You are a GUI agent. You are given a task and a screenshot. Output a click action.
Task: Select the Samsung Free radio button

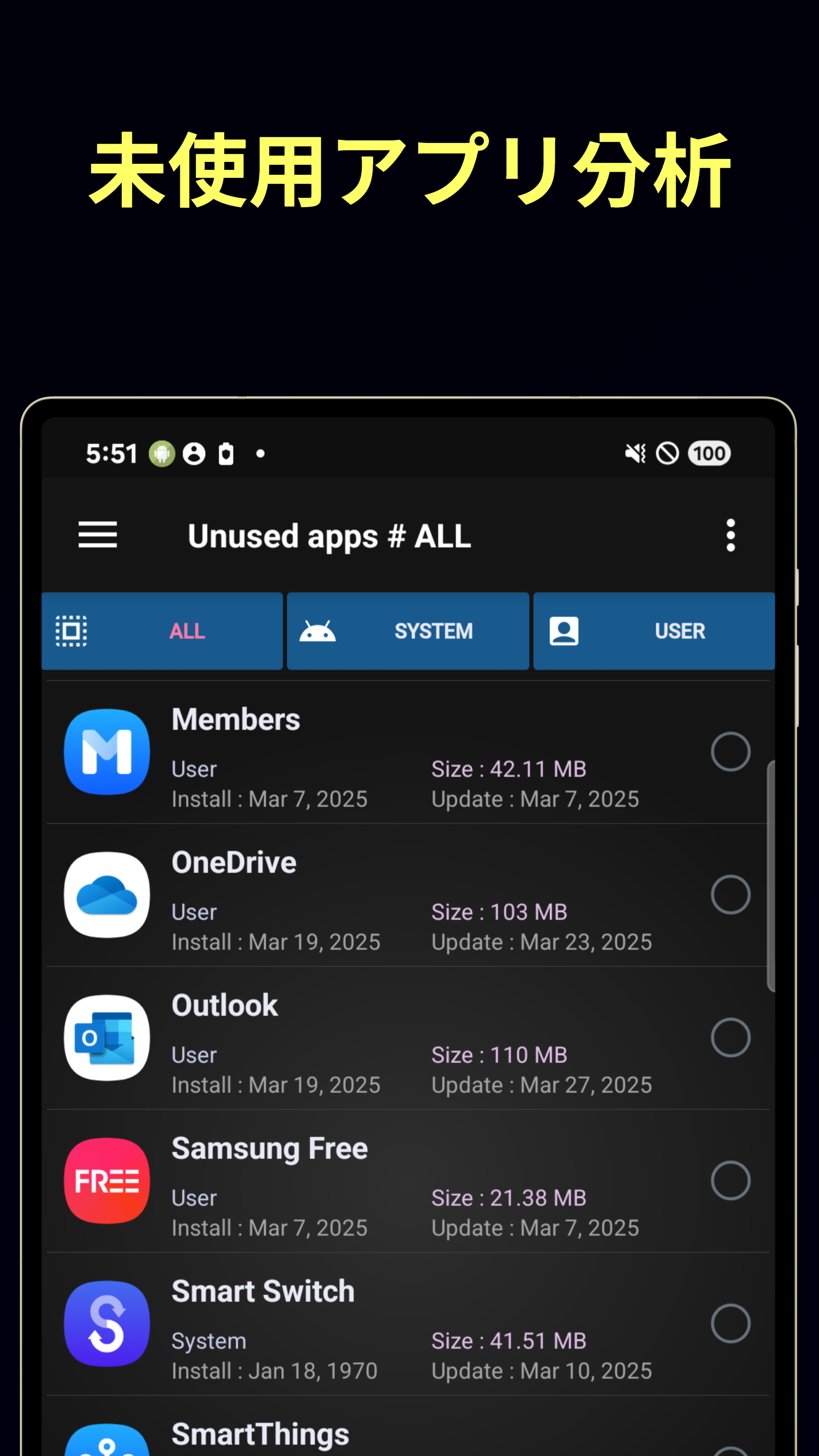click(730, 1181)
